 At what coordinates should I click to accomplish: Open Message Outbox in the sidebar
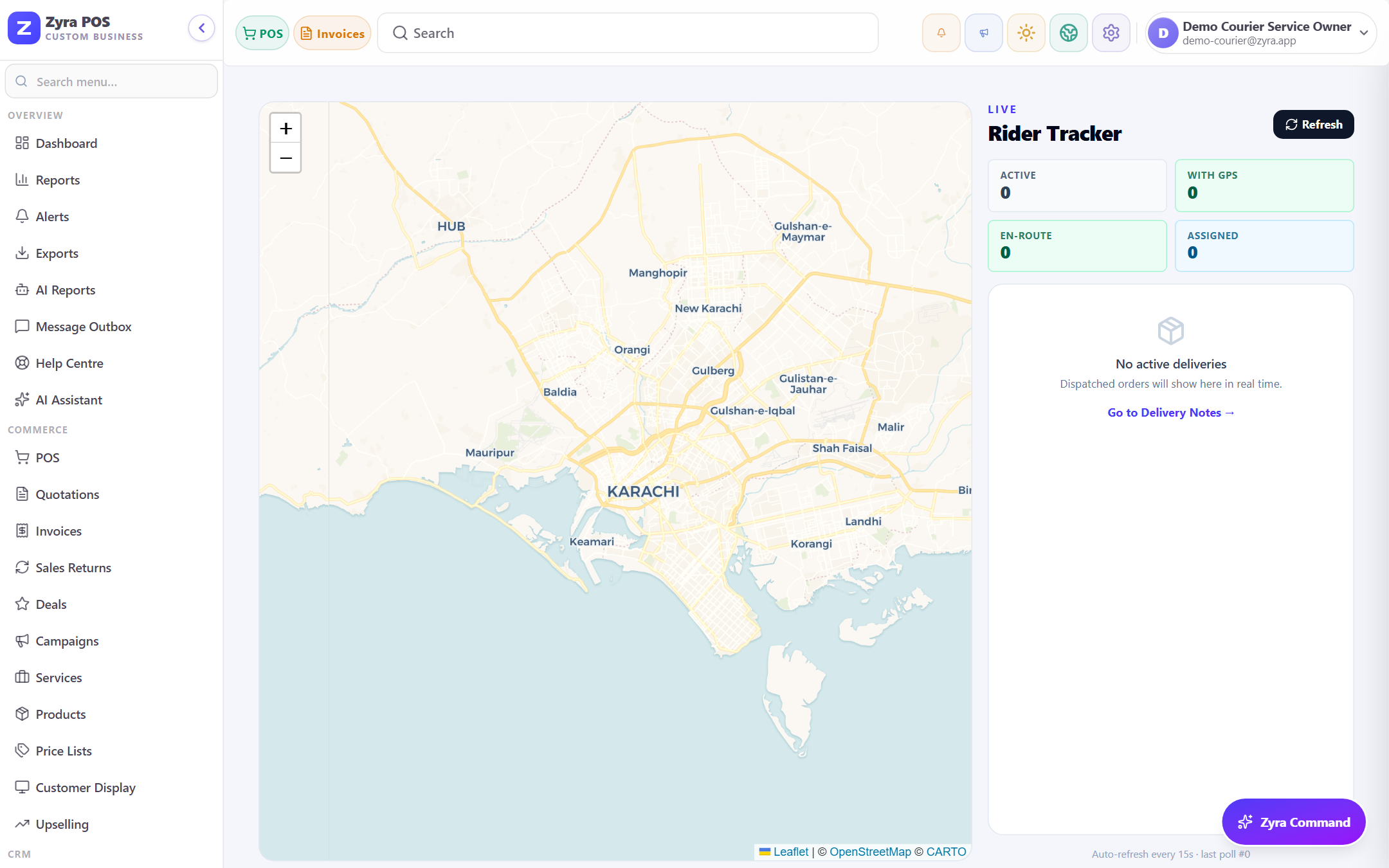(111, 327)
